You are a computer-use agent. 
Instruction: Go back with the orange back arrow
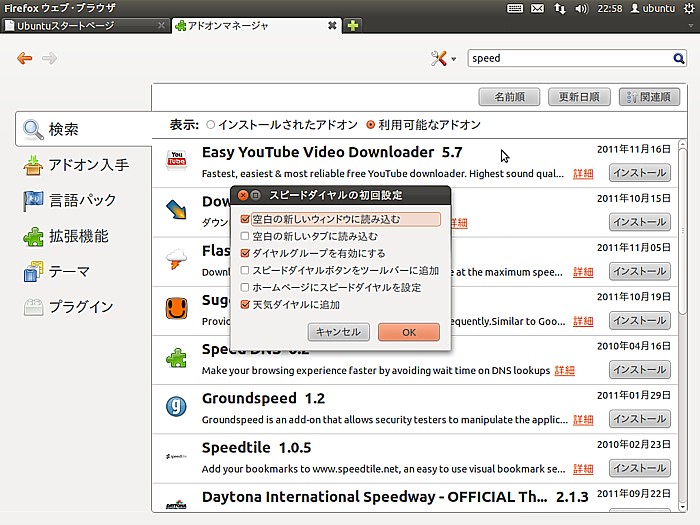pyautogui.click(x=24, y=58)
